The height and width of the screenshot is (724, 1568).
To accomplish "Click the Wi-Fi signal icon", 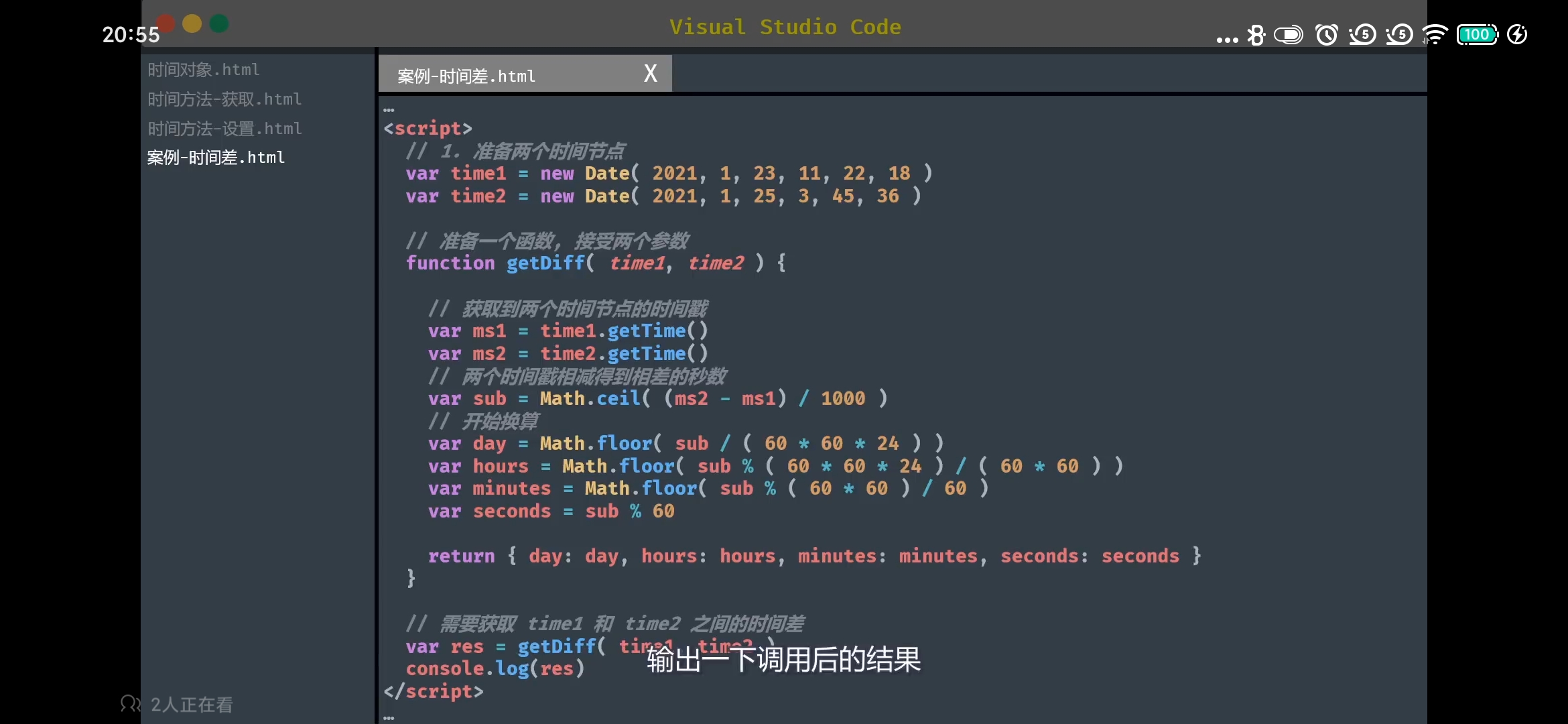I will 1435,35.
